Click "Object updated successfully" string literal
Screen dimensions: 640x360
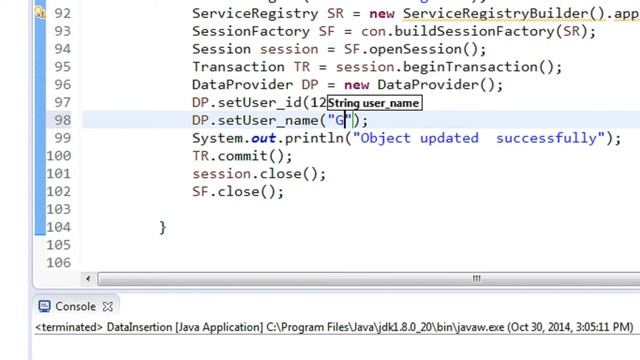479,138
